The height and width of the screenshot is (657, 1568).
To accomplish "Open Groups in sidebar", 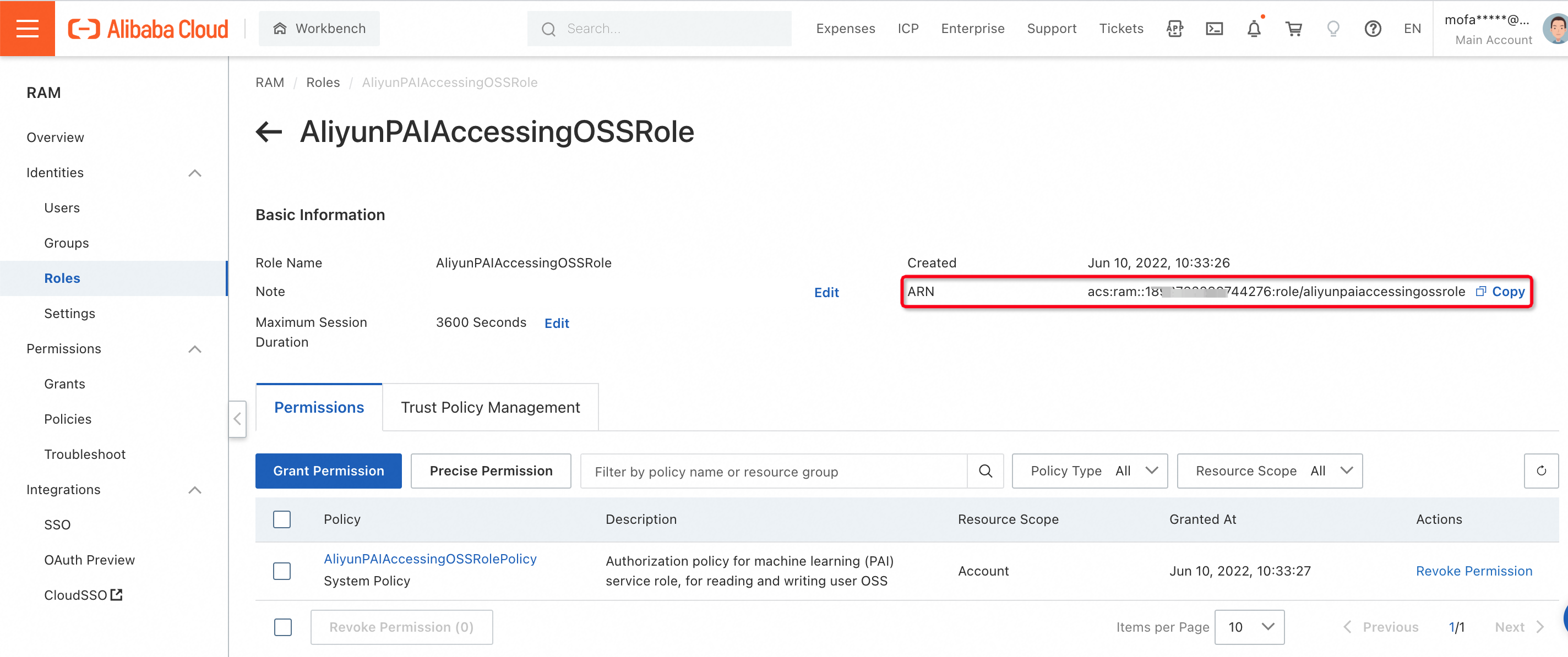I will pyautogui.click(x=67, y=243).
